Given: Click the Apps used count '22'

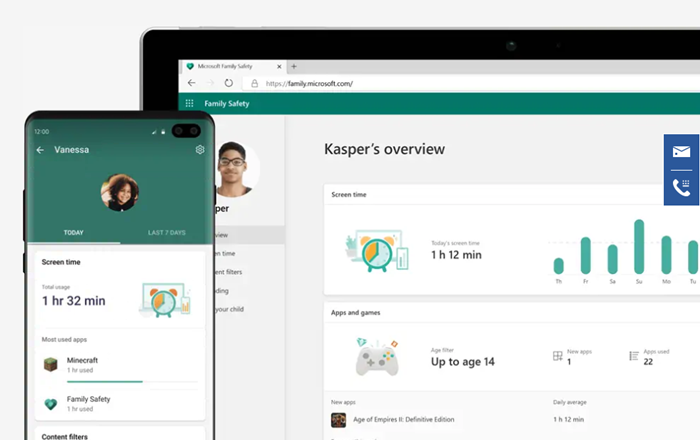Looking at the screenshot, I should [x=648, y=362].
